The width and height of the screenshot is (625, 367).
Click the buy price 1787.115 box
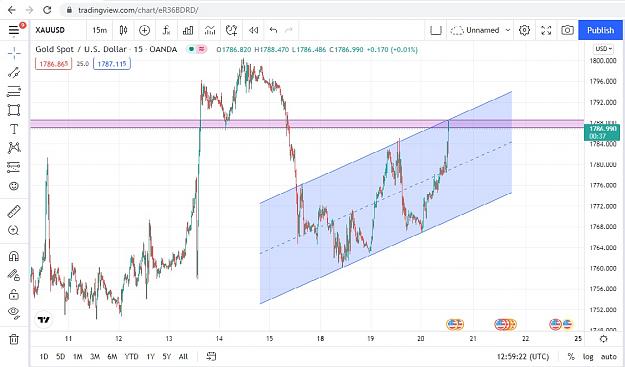[112, 64]
